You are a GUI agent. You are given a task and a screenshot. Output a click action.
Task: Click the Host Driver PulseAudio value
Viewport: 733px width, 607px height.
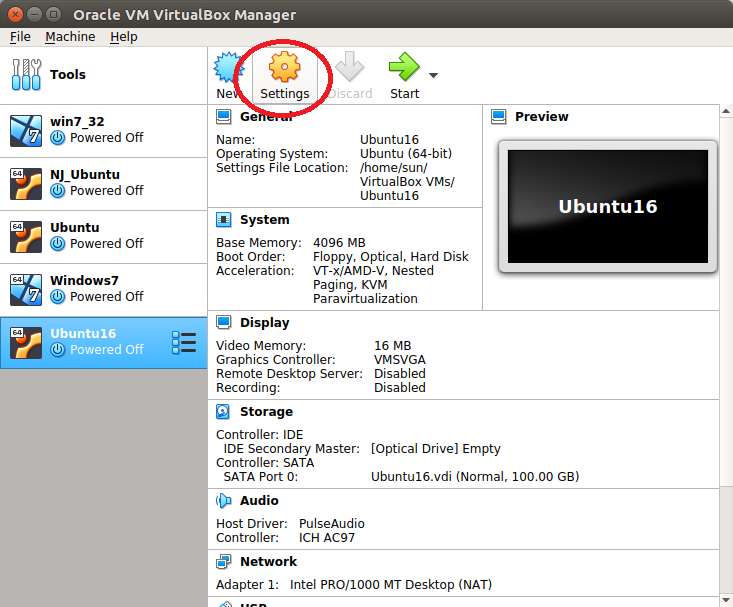point(332,523)
